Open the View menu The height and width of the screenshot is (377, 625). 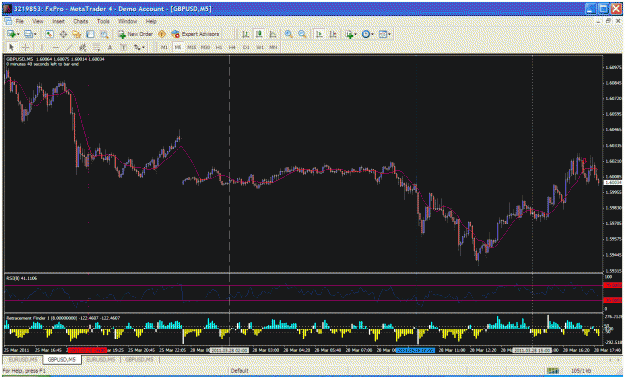tap(38, 21)
